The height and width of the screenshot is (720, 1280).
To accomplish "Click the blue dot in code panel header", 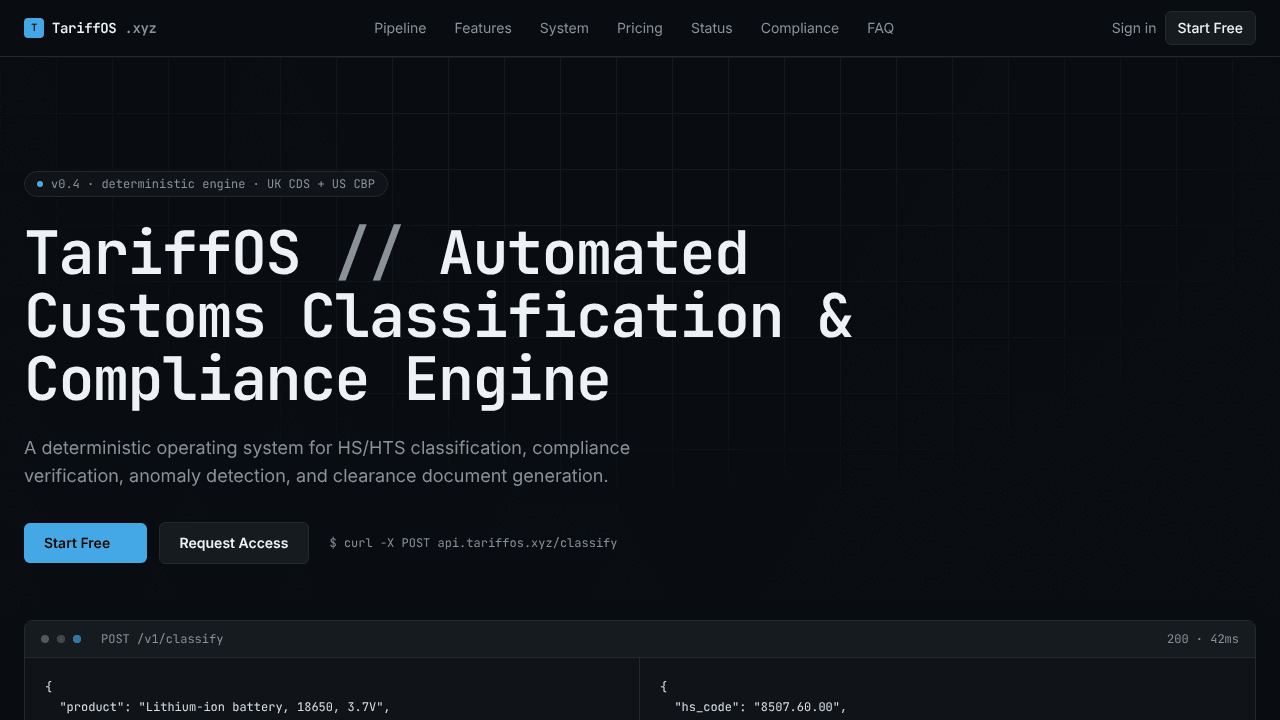I will tap(77, 639).
